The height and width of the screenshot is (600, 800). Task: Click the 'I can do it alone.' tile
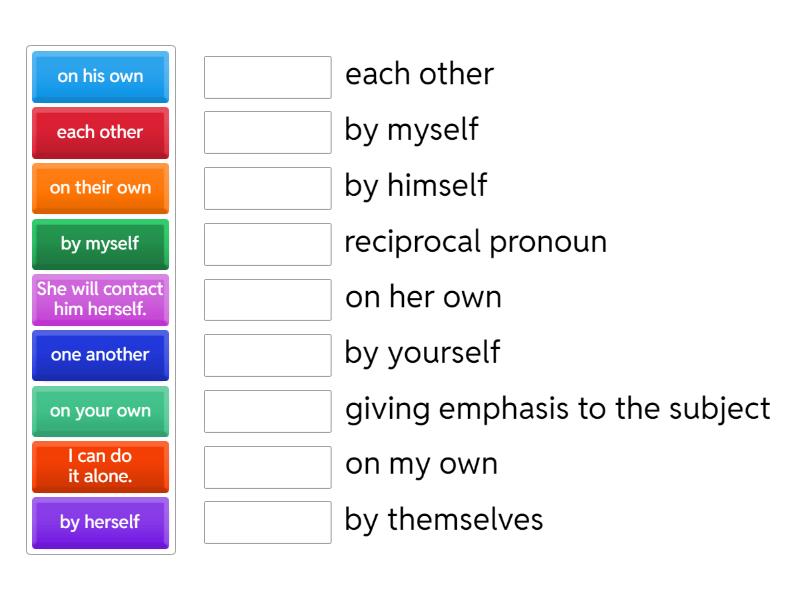coord(100,467)
